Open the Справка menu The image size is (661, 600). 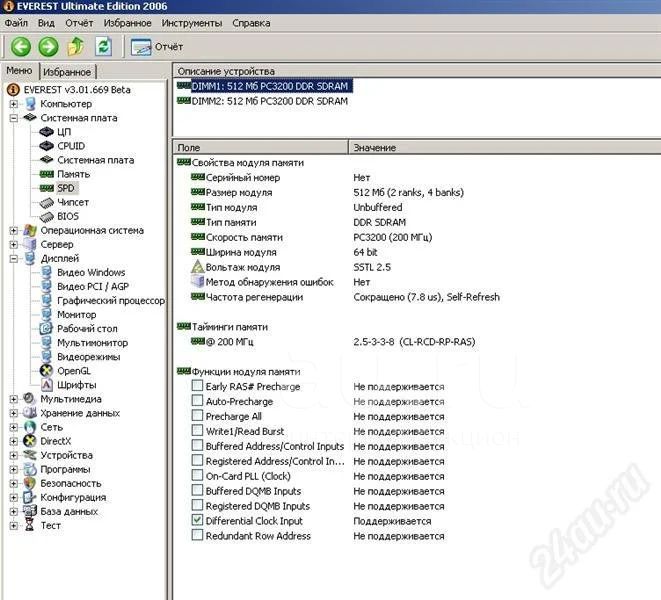coord(251,23)
